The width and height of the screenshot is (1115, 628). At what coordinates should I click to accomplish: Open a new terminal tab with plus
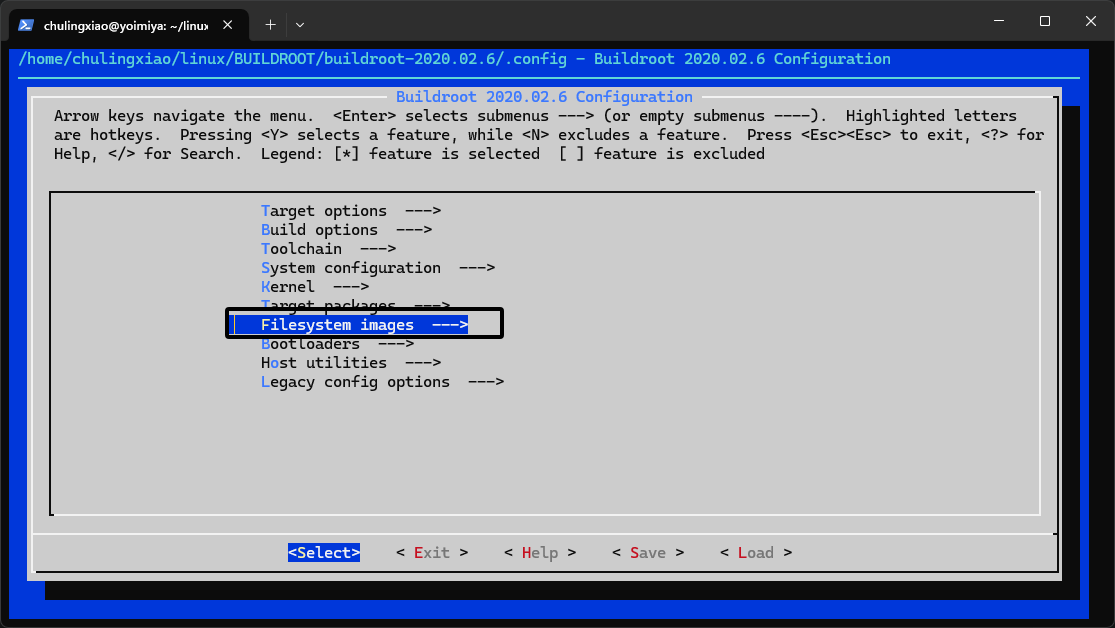(270, 25)
